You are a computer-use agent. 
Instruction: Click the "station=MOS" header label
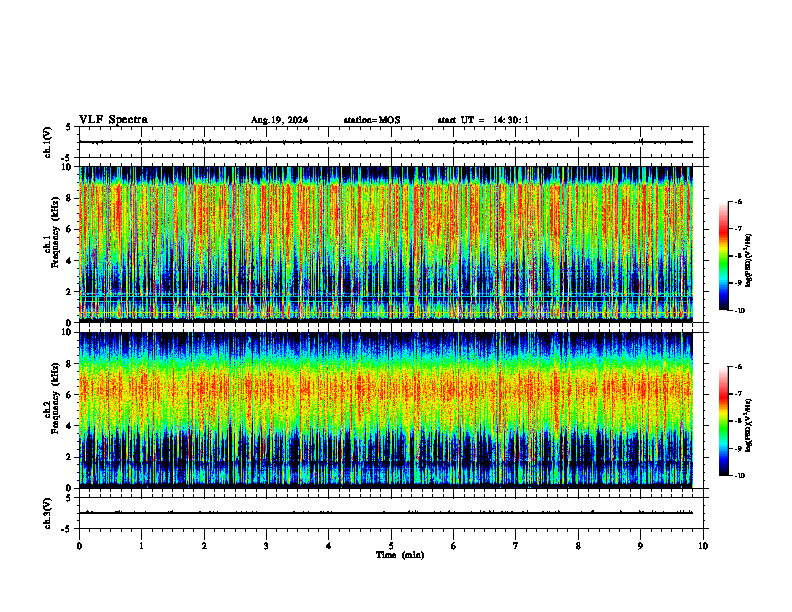(x=372, y=120)
